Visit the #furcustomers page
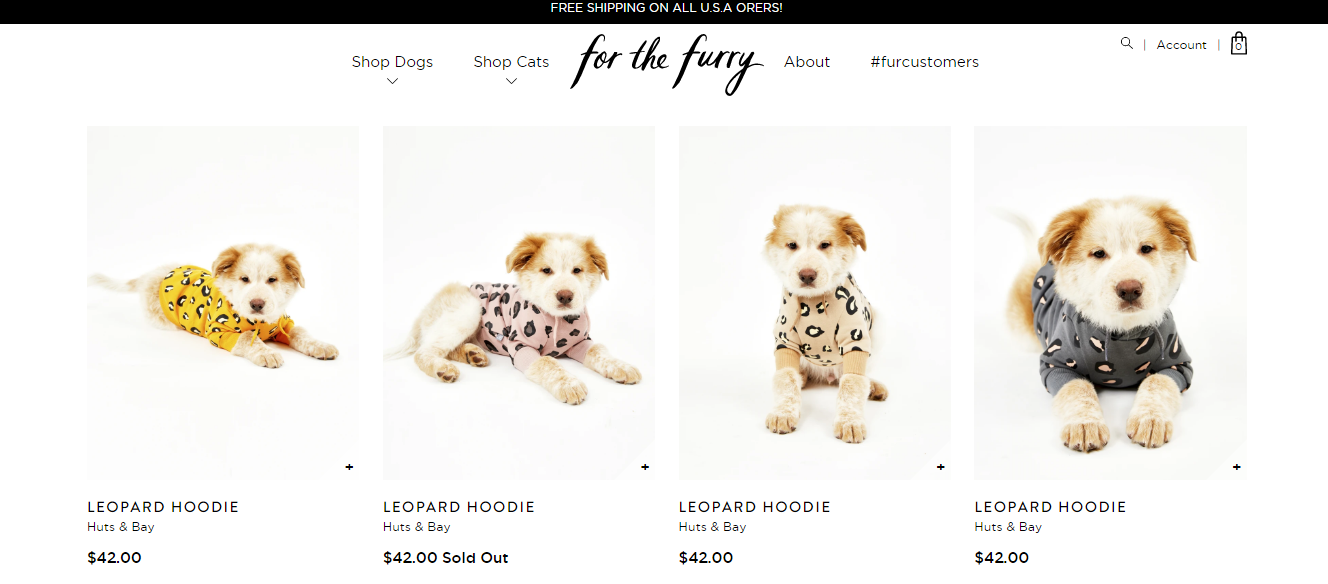The image size is (1328, 584). pos(924,62)
